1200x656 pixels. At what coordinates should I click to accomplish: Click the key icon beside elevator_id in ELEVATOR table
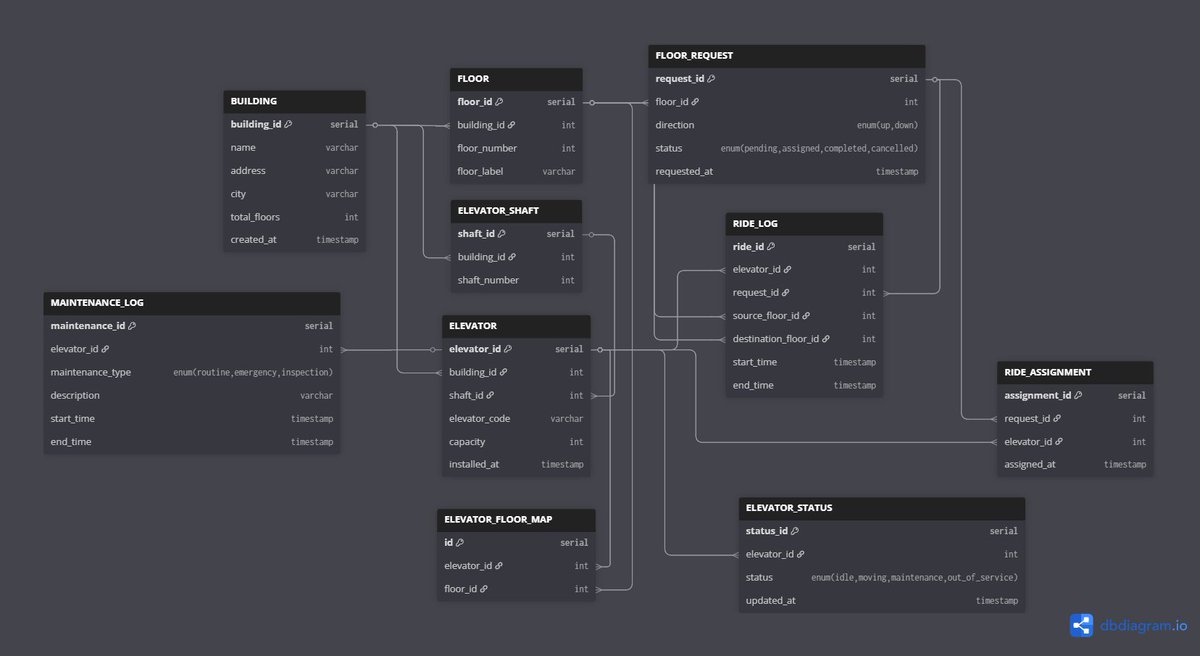pos(508,349)
